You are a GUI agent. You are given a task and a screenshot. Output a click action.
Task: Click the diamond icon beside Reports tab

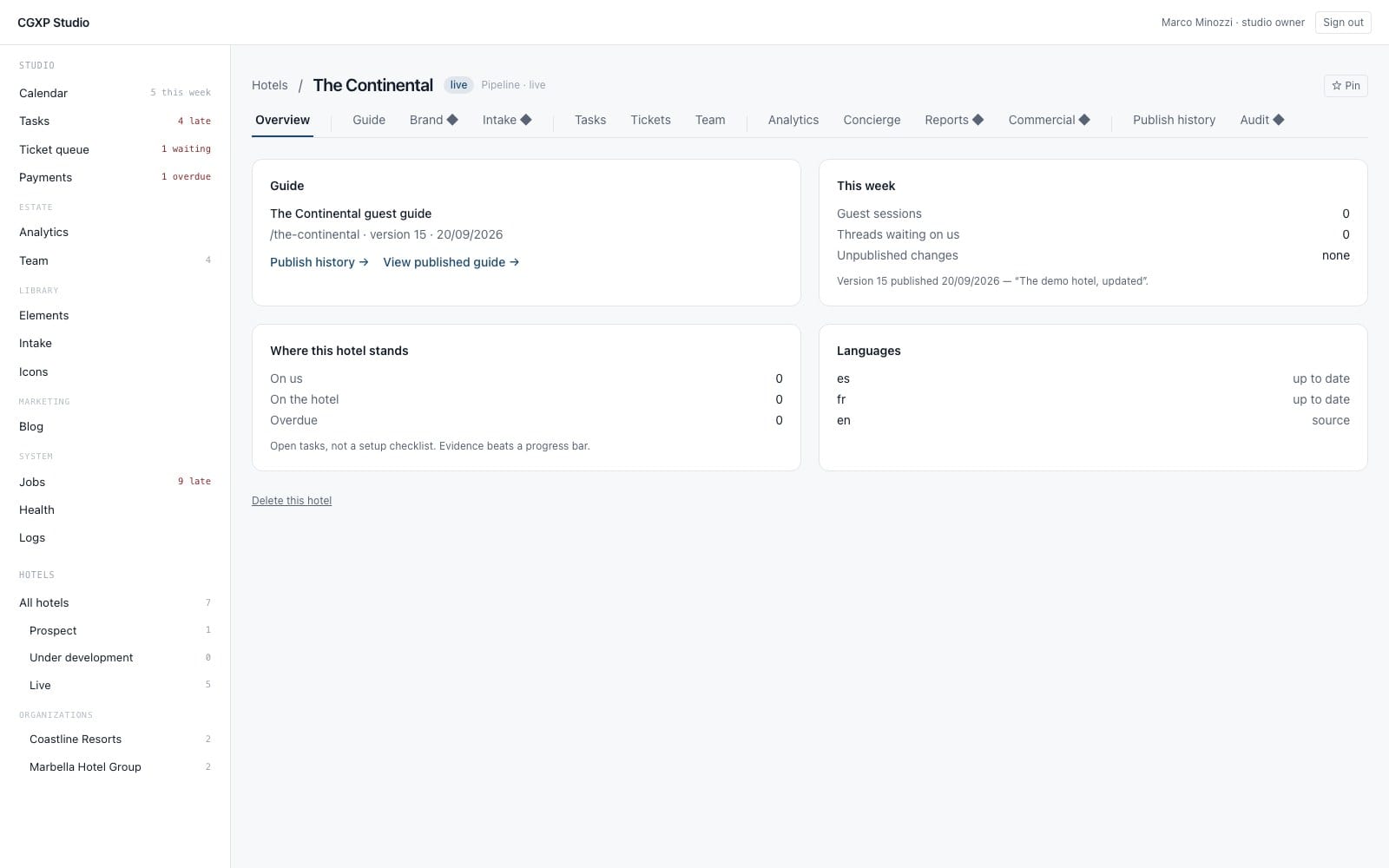point(978,120)
